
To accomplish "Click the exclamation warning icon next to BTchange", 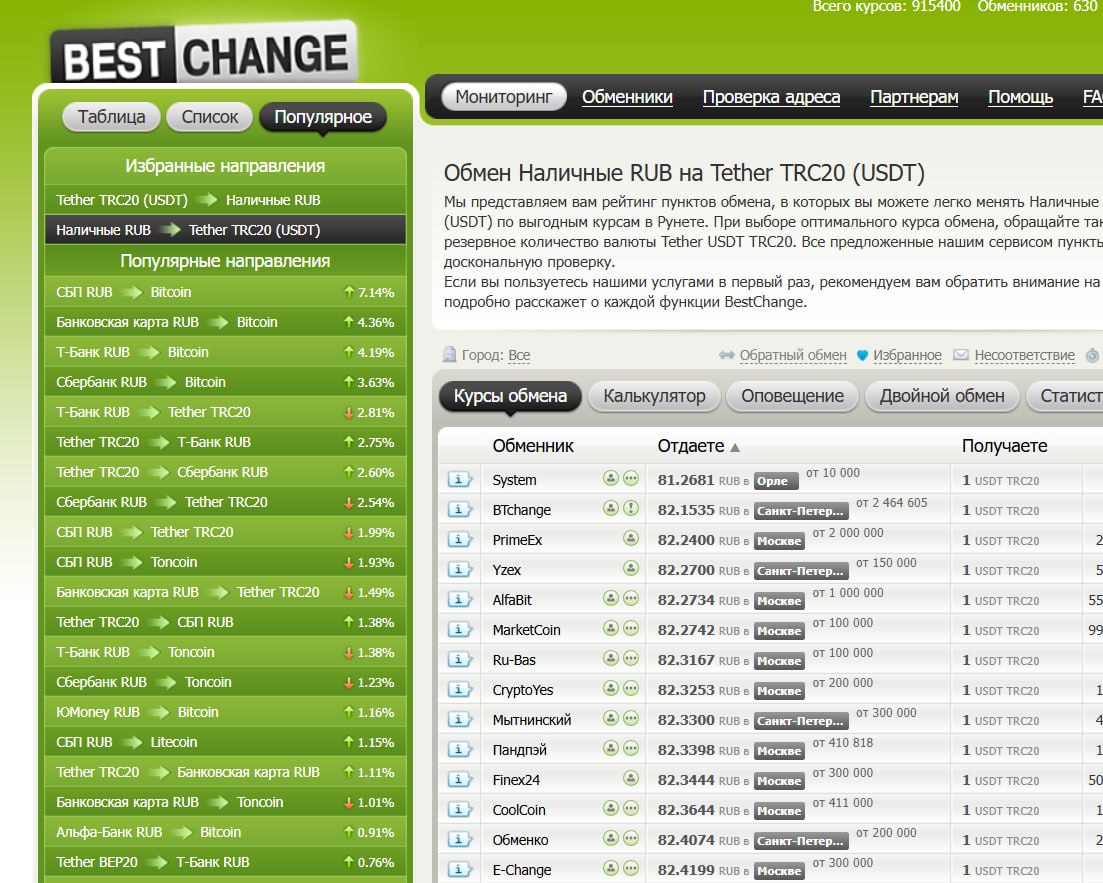I will [631, 509].
